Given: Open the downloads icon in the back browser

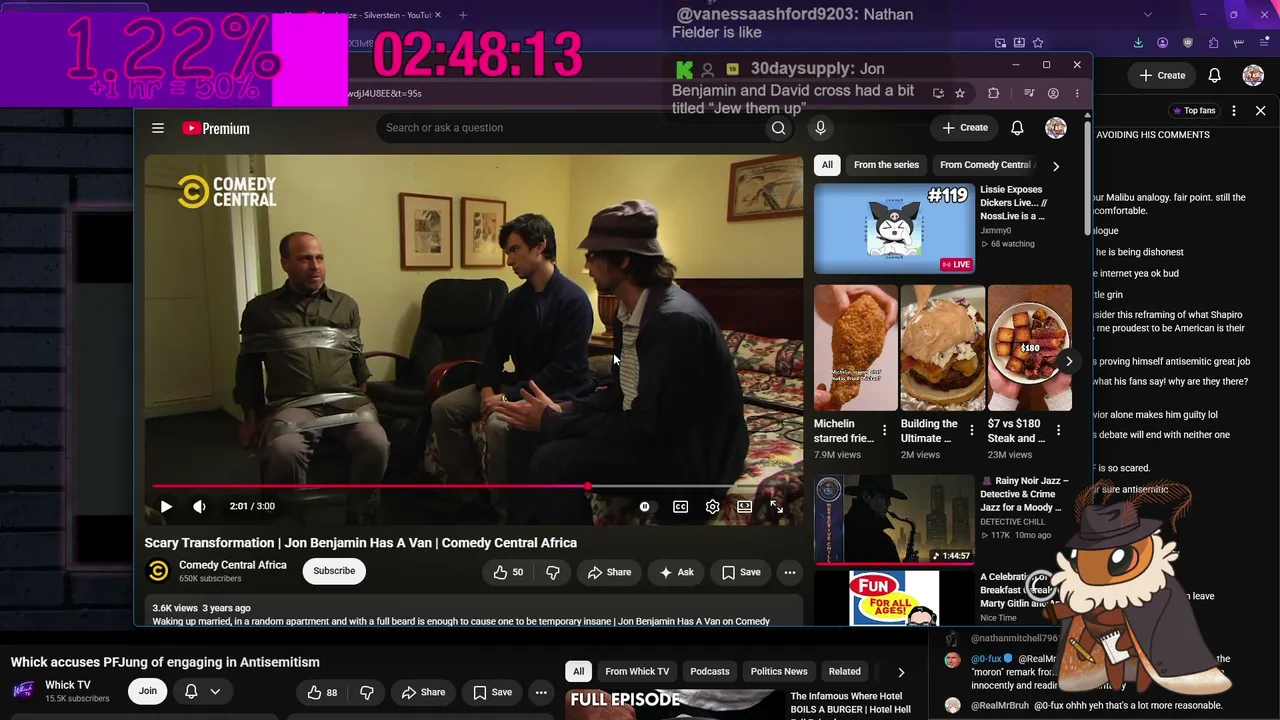Looking at the screenshot, I should (x=1138, y=43).
